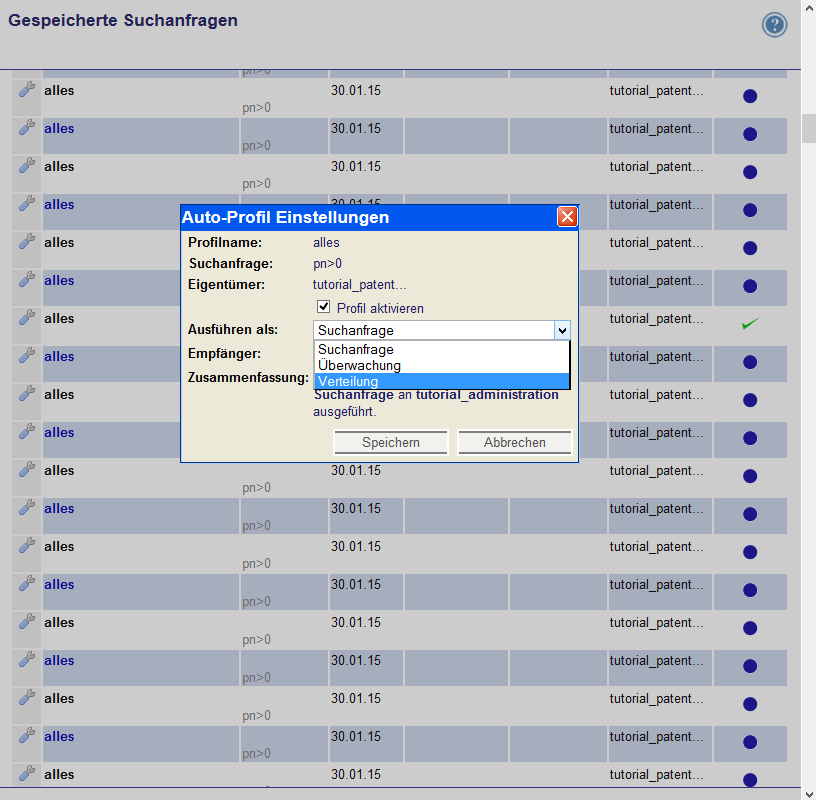Click tutorial_patent... in the green-checkmark row
This screenshot has width=816, height=800.
657,319
